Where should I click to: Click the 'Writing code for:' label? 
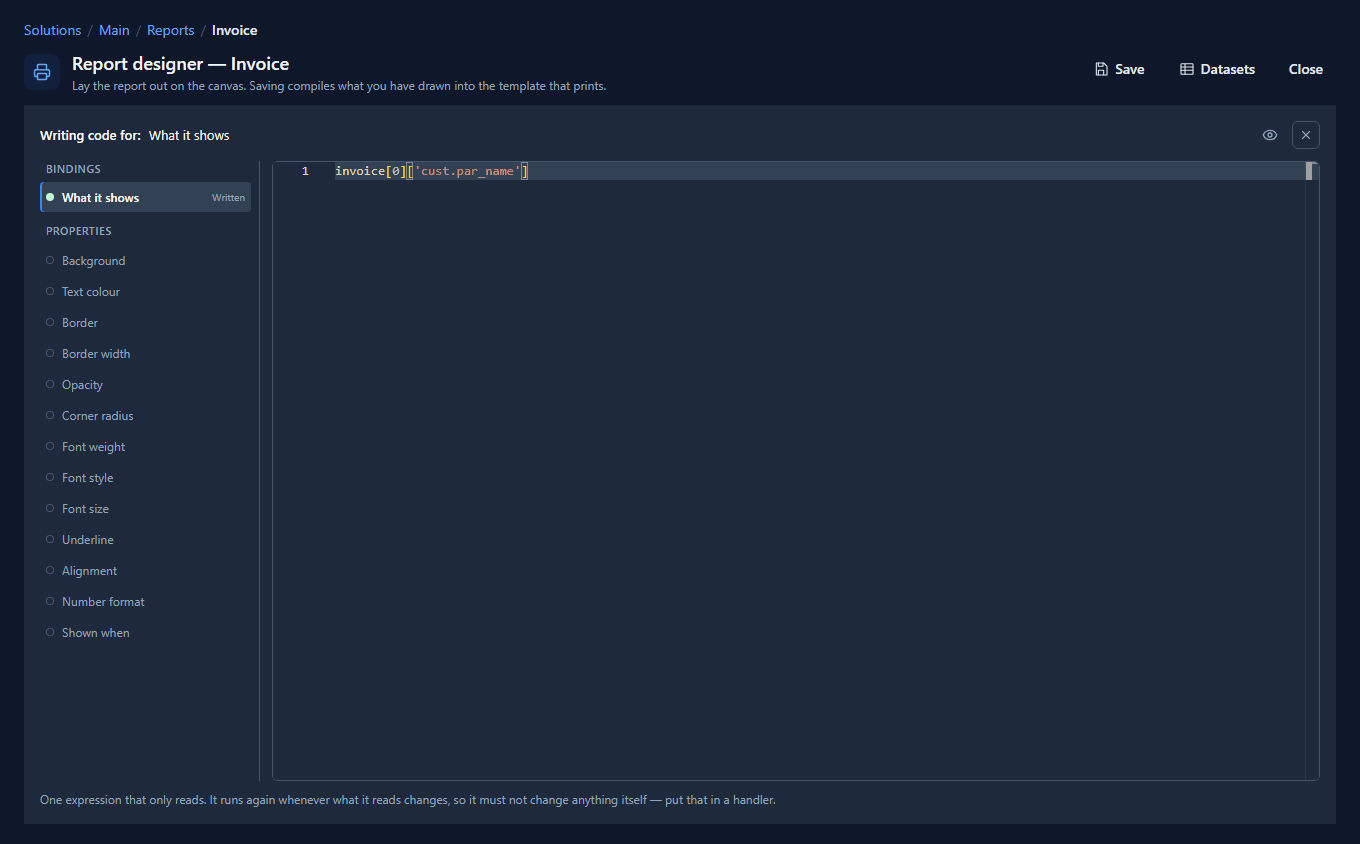pos(90,135)
